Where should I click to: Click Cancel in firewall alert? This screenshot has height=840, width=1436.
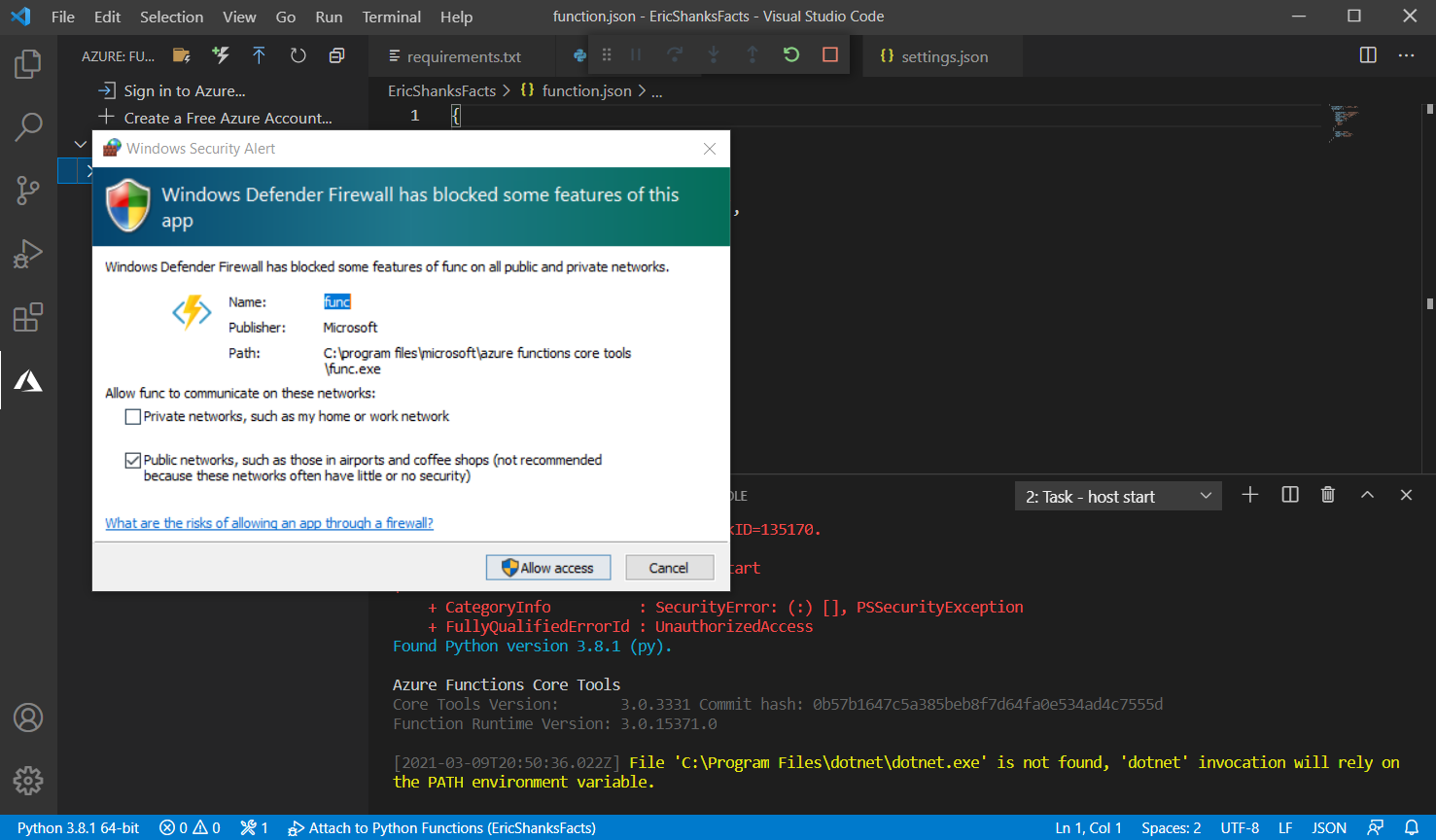tap(669, 568)
